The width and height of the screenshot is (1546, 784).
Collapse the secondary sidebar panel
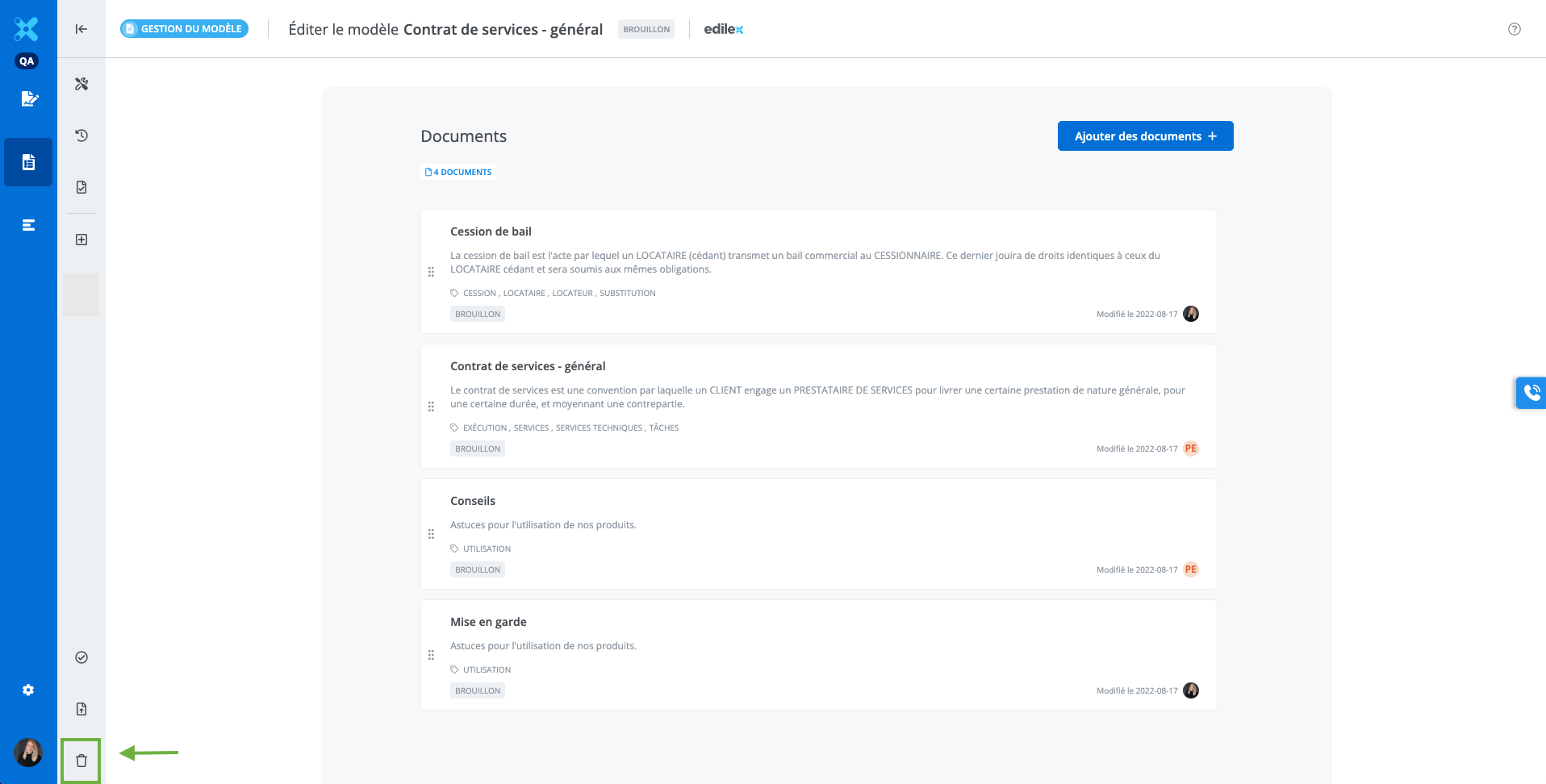click(81, 29)
